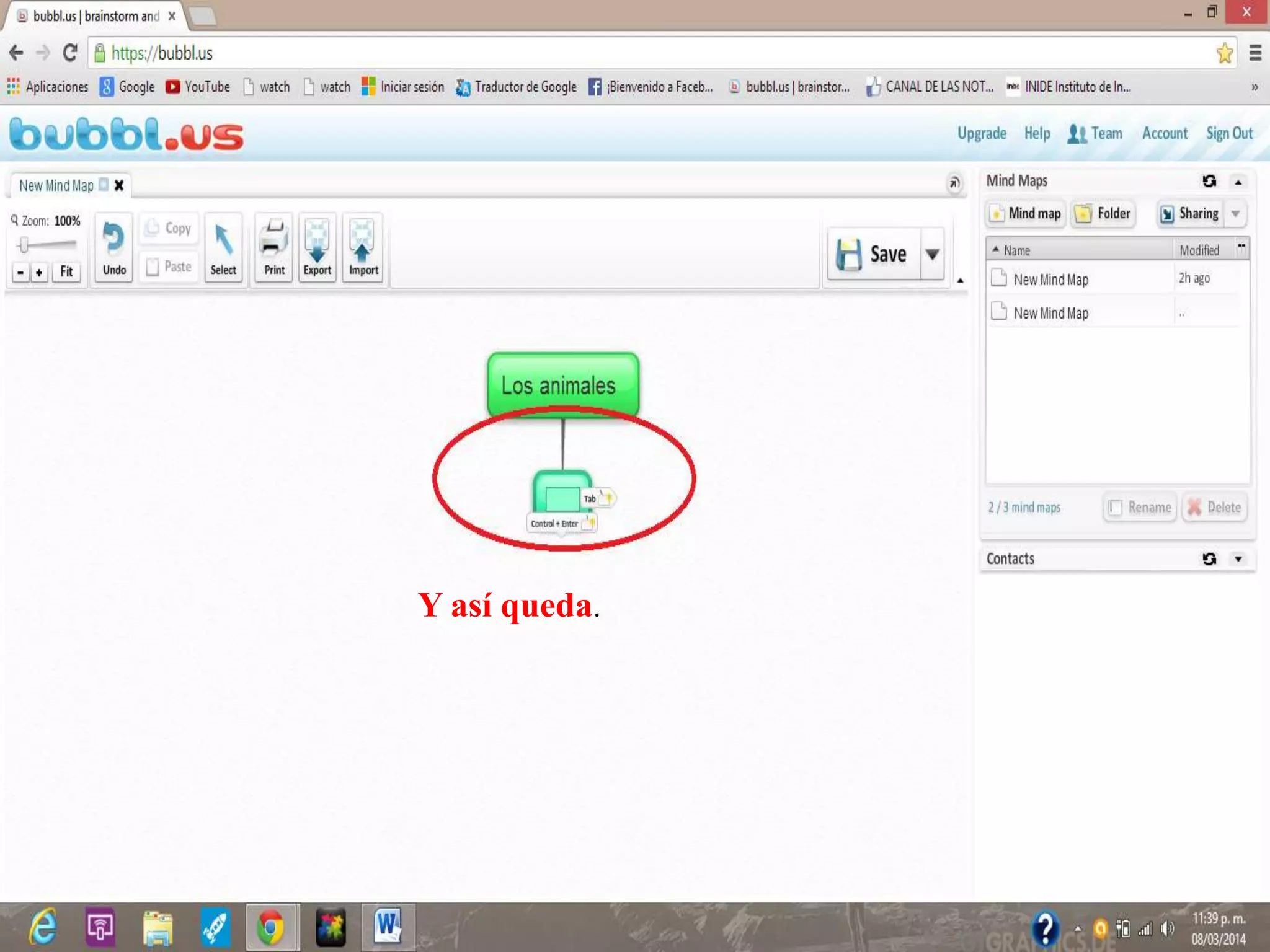
Task: Expand the Sharing dropdown arrow
Action: tap(1235, 214)
